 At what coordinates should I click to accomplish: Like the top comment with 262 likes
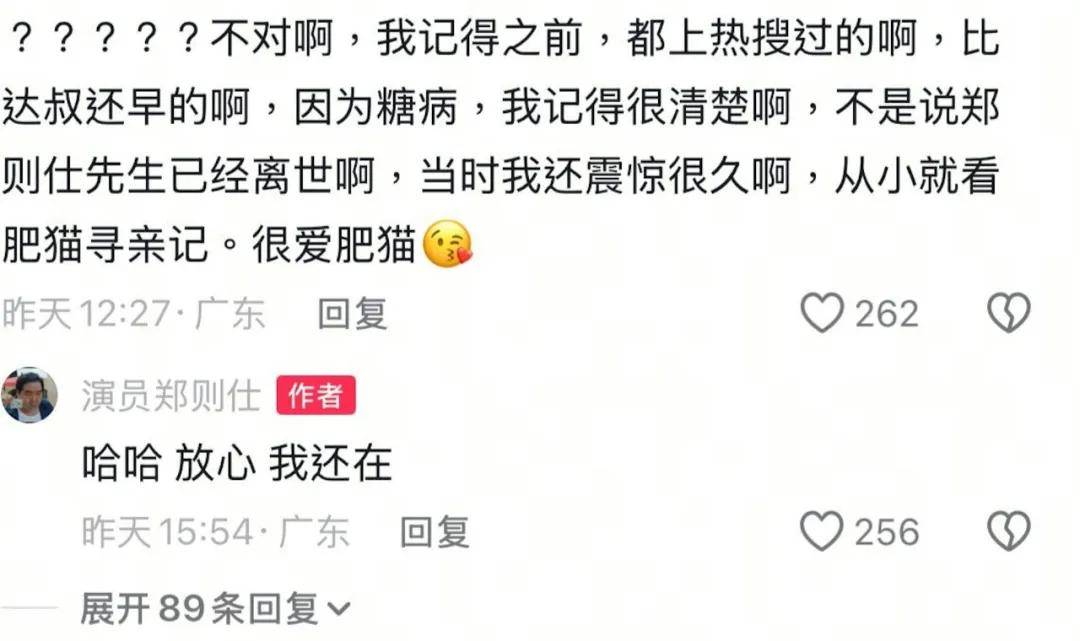822,313
